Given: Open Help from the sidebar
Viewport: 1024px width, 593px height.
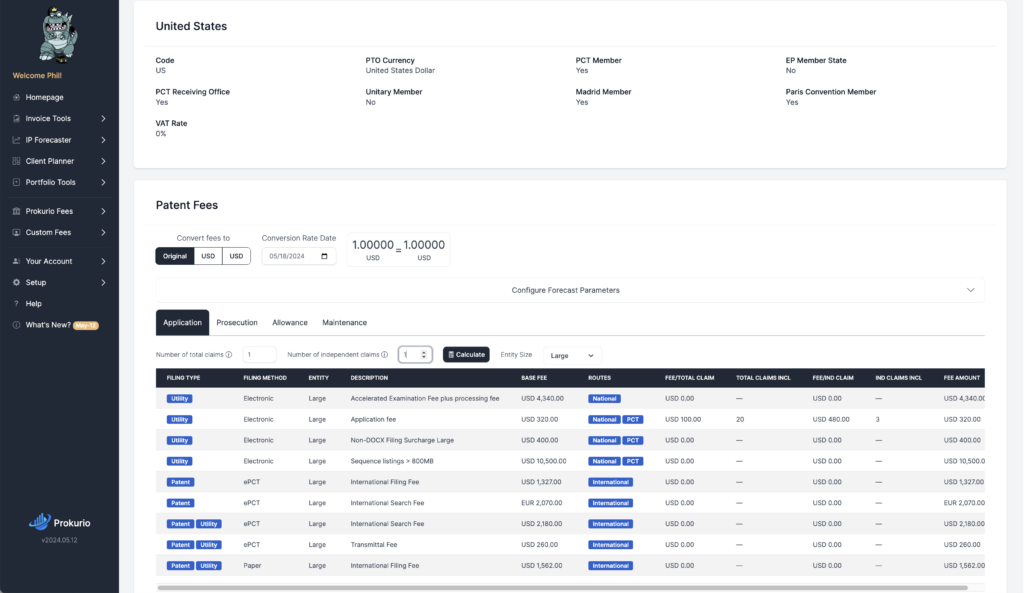Looking at the screenshot, I should click(x=33, y=304).
